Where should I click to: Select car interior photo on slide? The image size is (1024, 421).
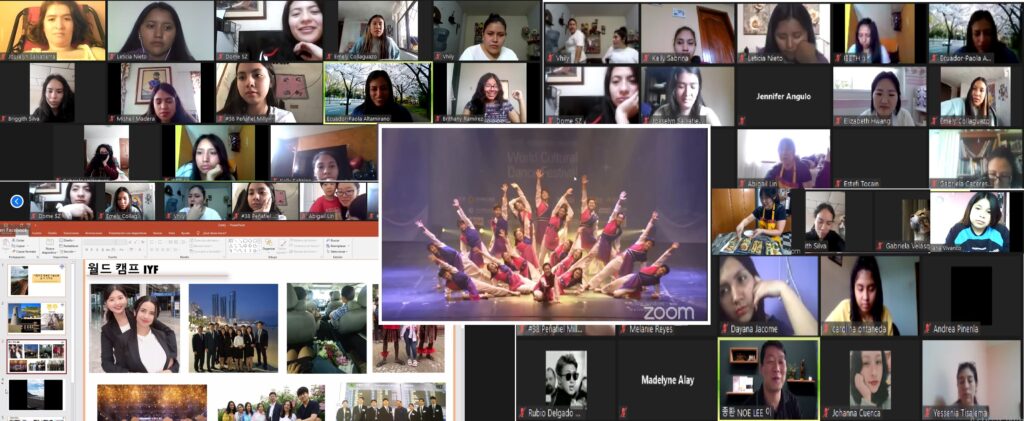click(x=327, y=328)
